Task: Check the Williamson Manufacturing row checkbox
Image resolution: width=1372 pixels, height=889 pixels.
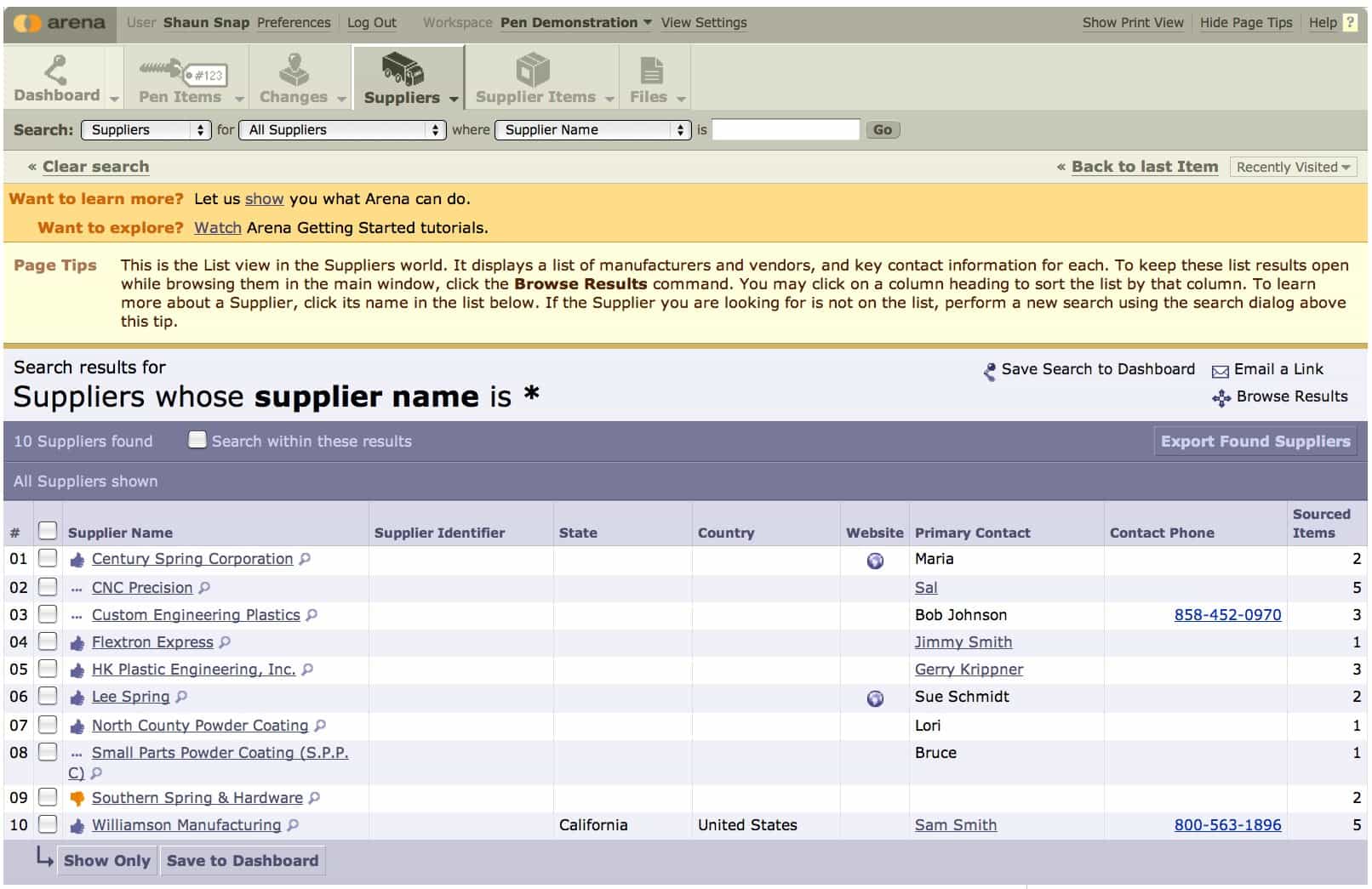Action: coord(48,824)
